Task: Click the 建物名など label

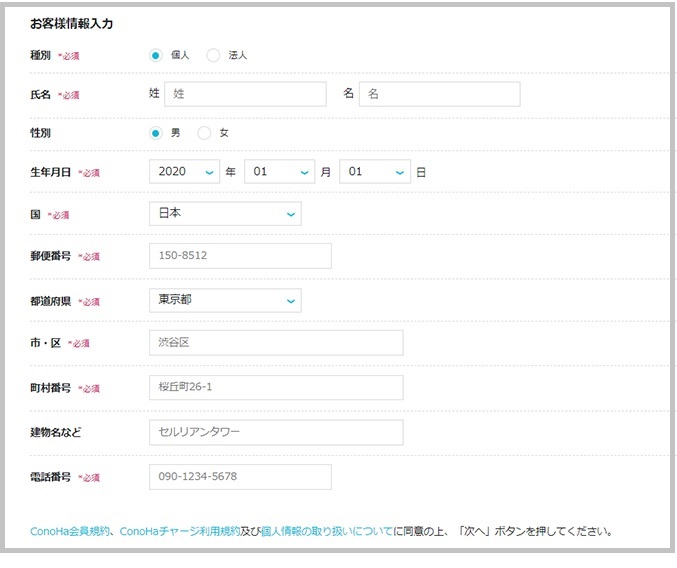Action: coord(56,432)
